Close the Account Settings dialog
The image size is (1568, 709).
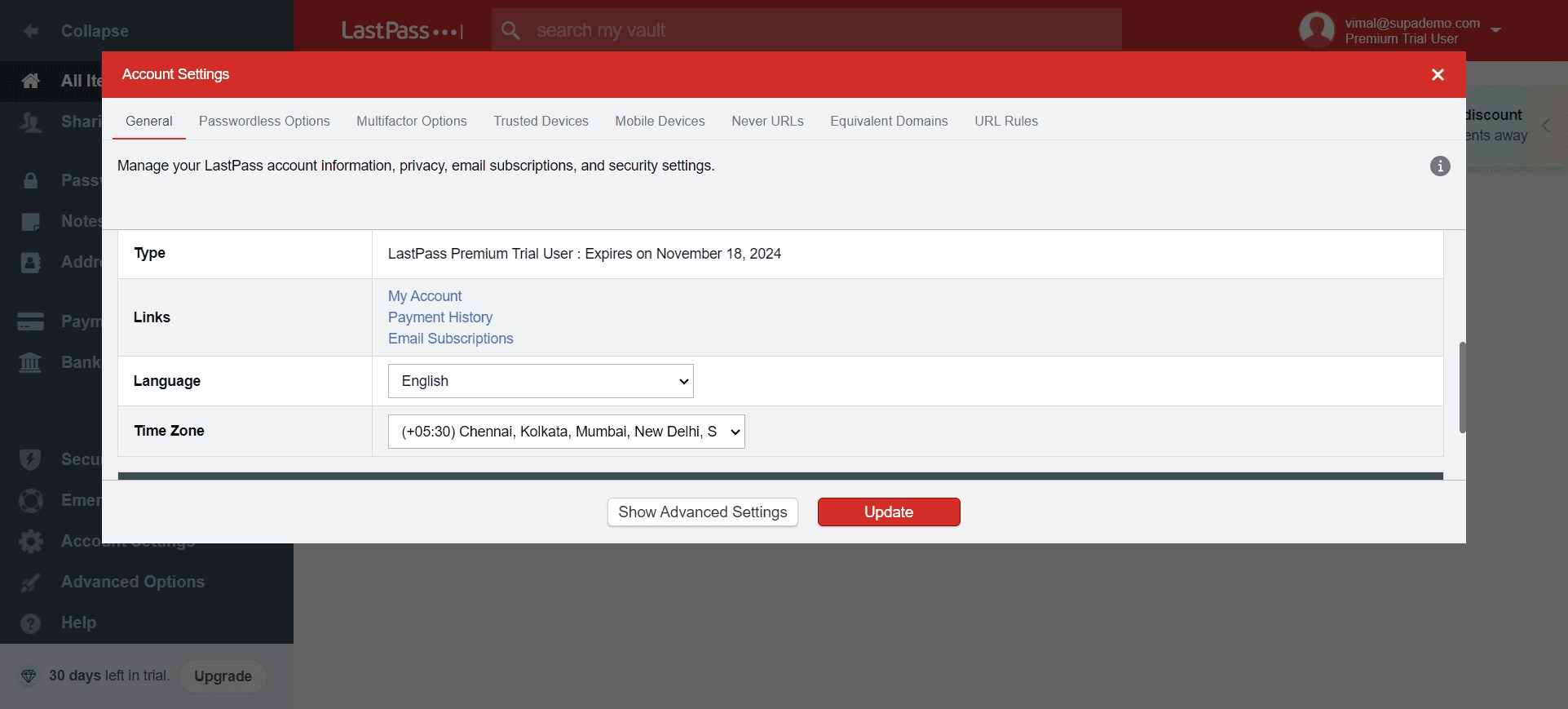tap(1438, 74)
